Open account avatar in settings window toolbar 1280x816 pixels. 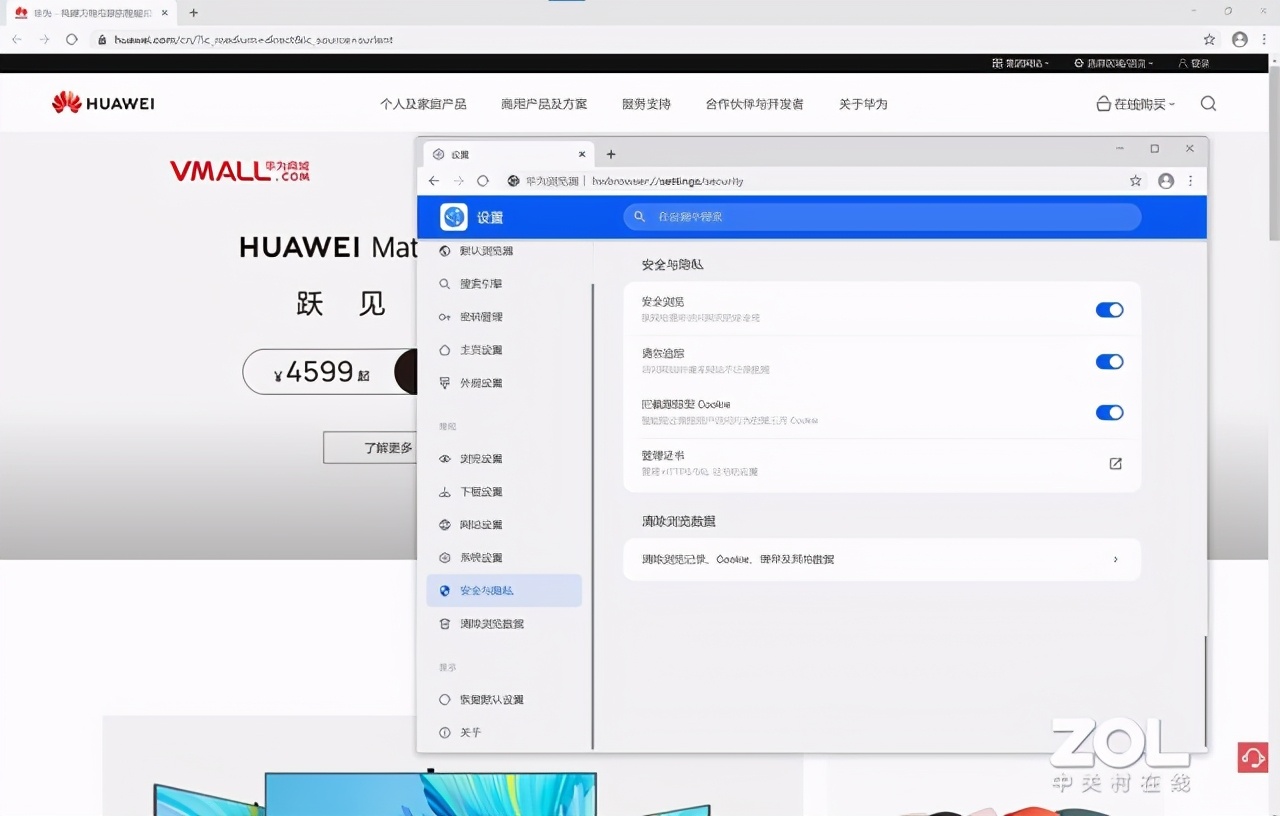click(x=1165, y=181)
